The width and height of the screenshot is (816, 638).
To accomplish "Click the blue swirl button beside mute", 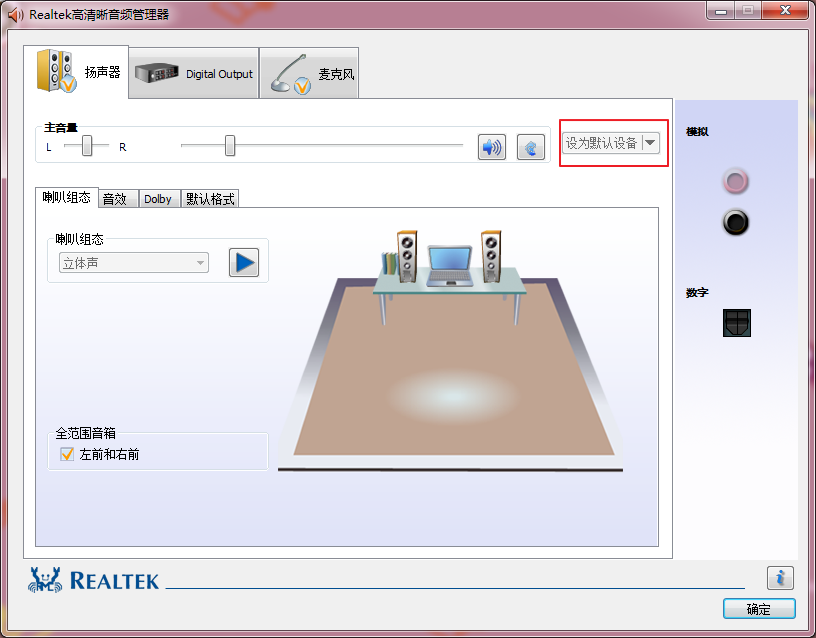I will pos(531,147).
